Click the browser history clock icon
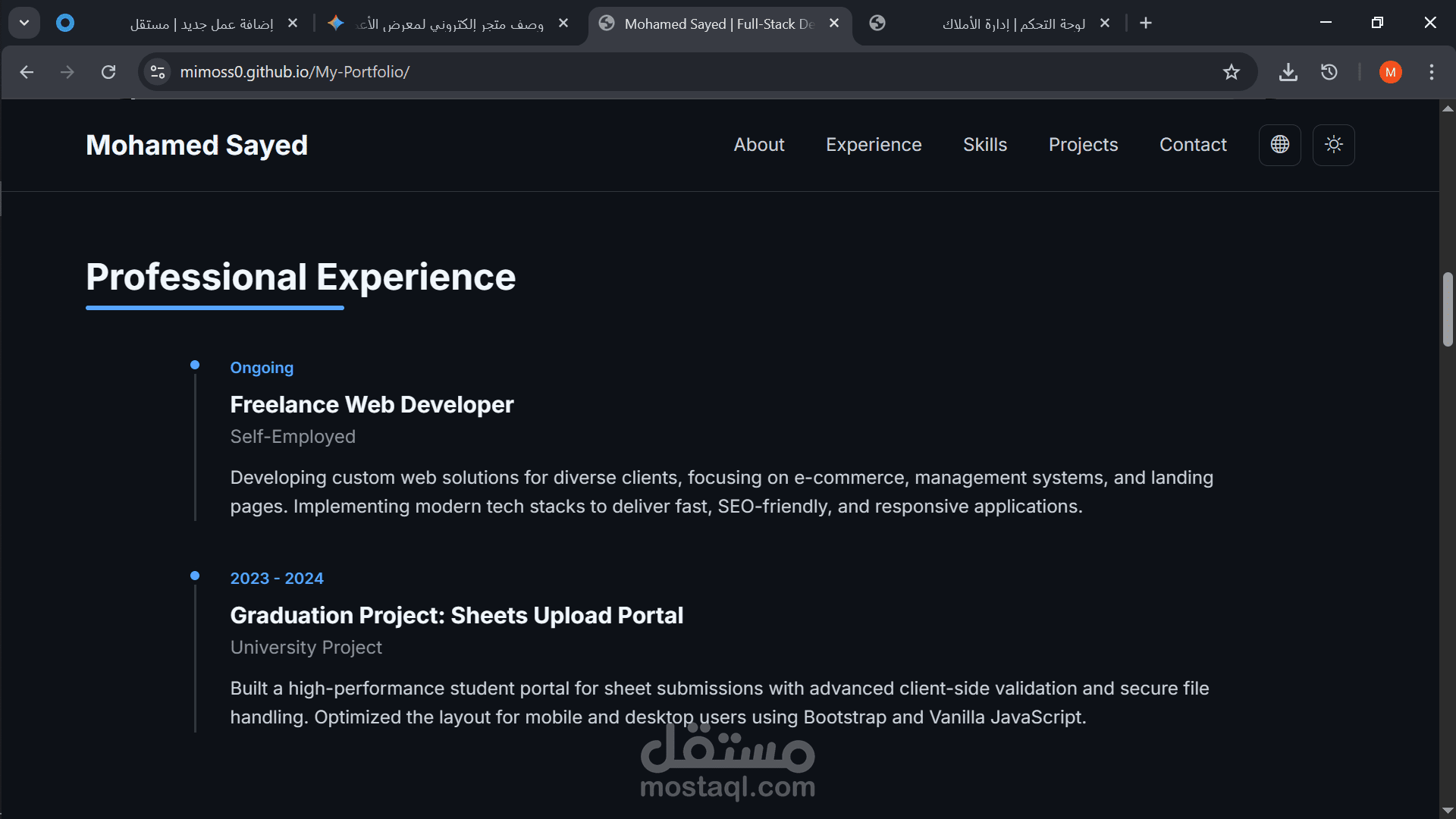Viewport: 1456px width, 819px height. tap(1329, 72)
